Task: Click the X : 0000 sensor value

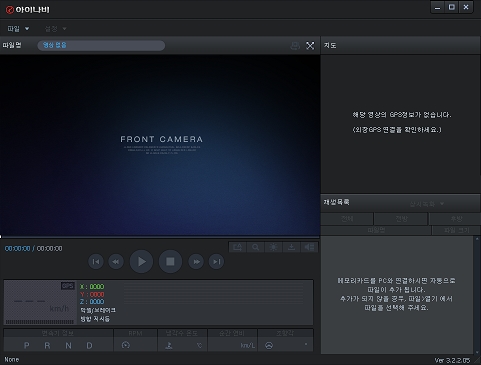Action: click(92, 287)
